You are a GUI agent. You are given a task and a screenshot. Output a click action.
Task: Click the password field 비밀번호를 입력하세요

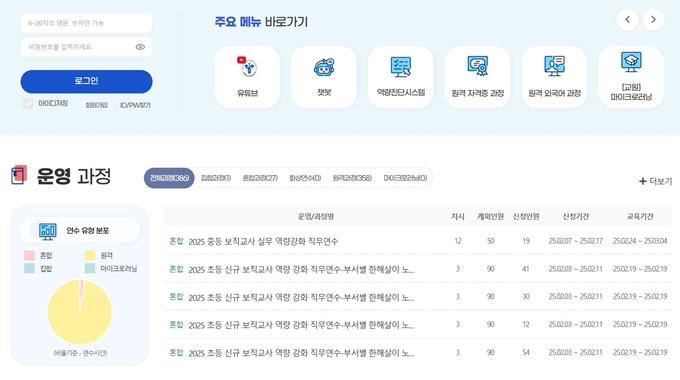coord(86,47)
